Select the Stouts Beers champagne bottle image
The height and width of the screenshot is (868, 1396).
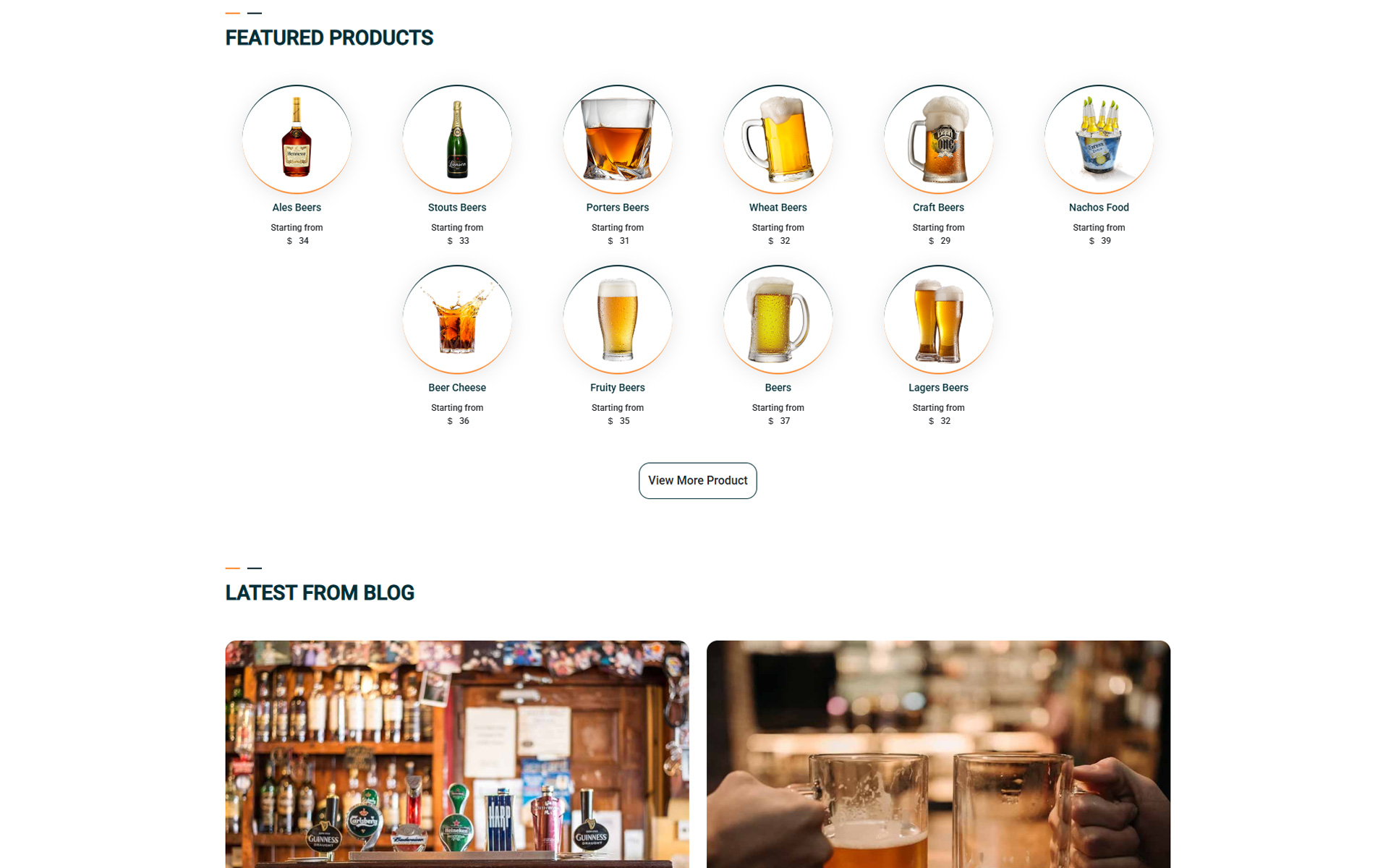pos(457,140)
